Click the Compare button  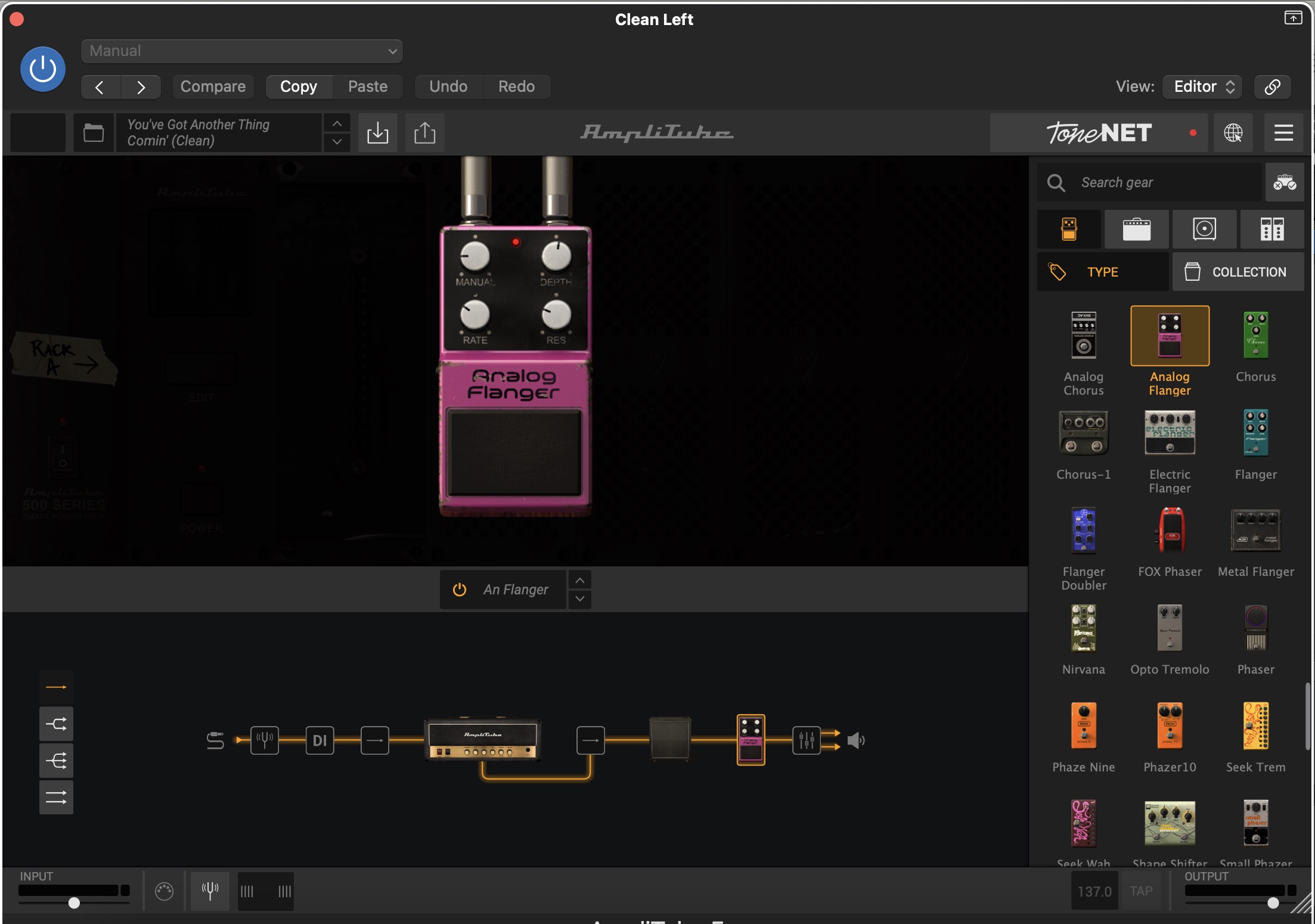pos(213,86)
